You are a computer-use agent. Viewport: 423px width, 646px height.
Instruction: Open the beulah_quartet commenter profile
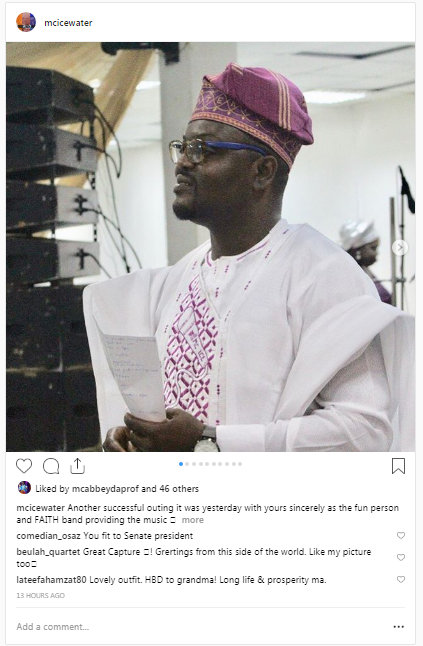pyautogui.click(x=49, y=552)
